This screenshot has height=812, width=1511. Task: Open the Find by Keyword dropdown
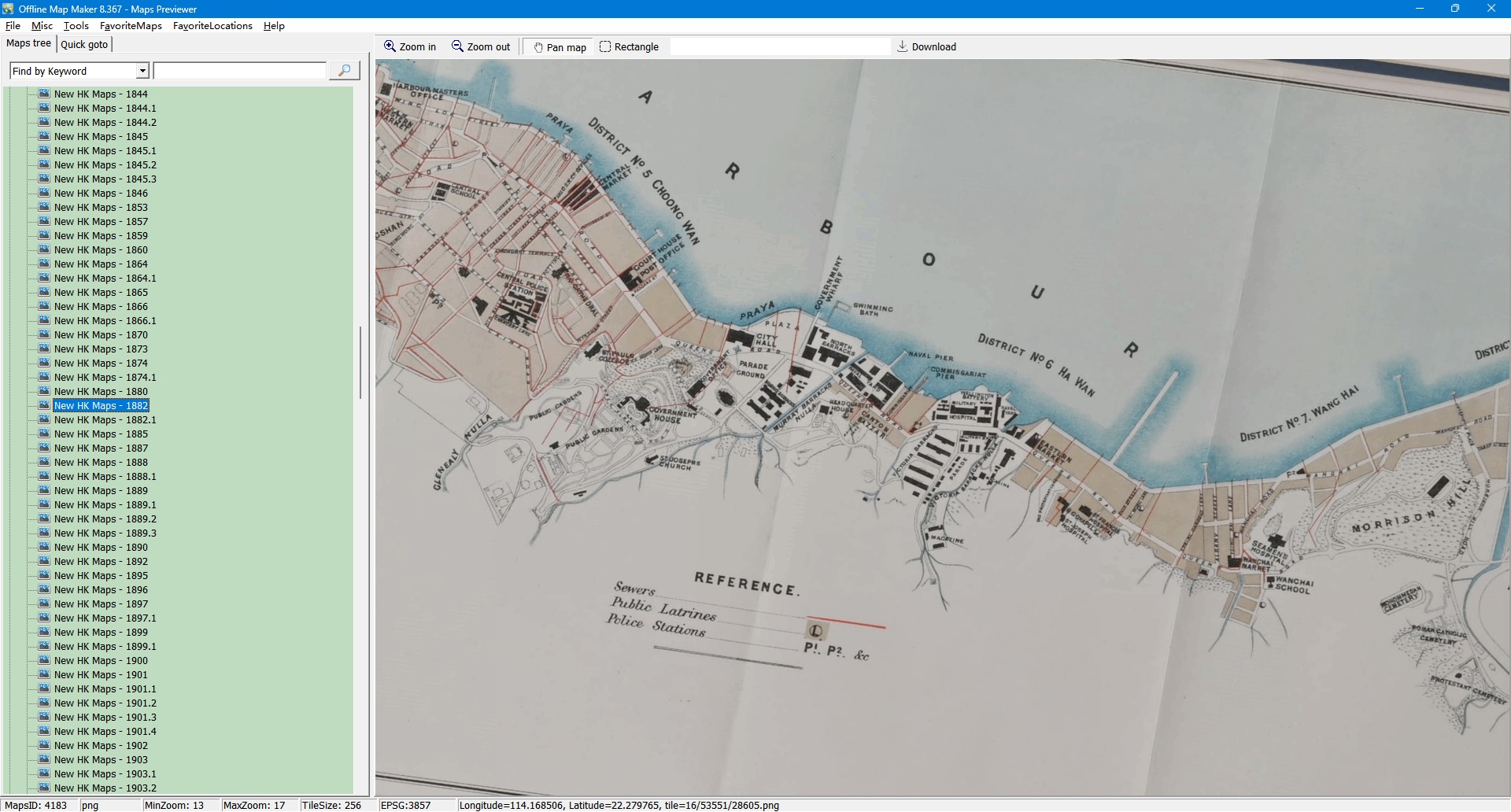click(x=142, y=71)
